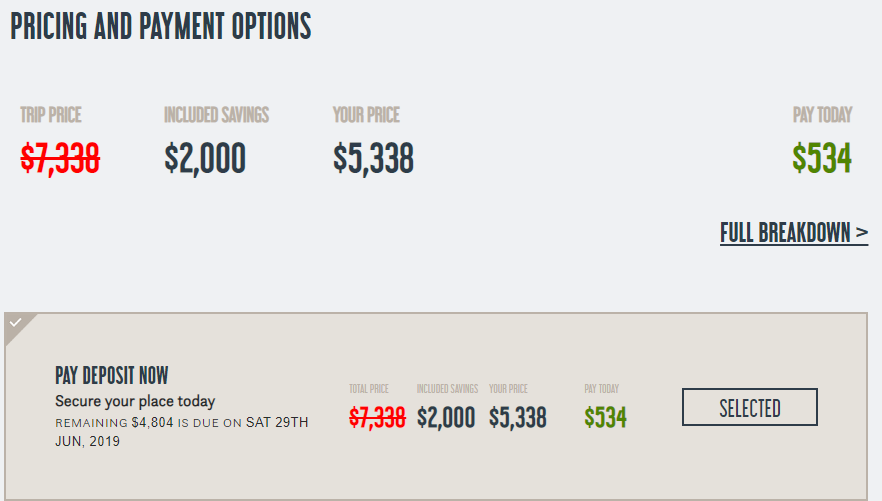This screenshot has width=882, height=501.
Task: Click the Your Price label at top
Action: coord(366,115)
